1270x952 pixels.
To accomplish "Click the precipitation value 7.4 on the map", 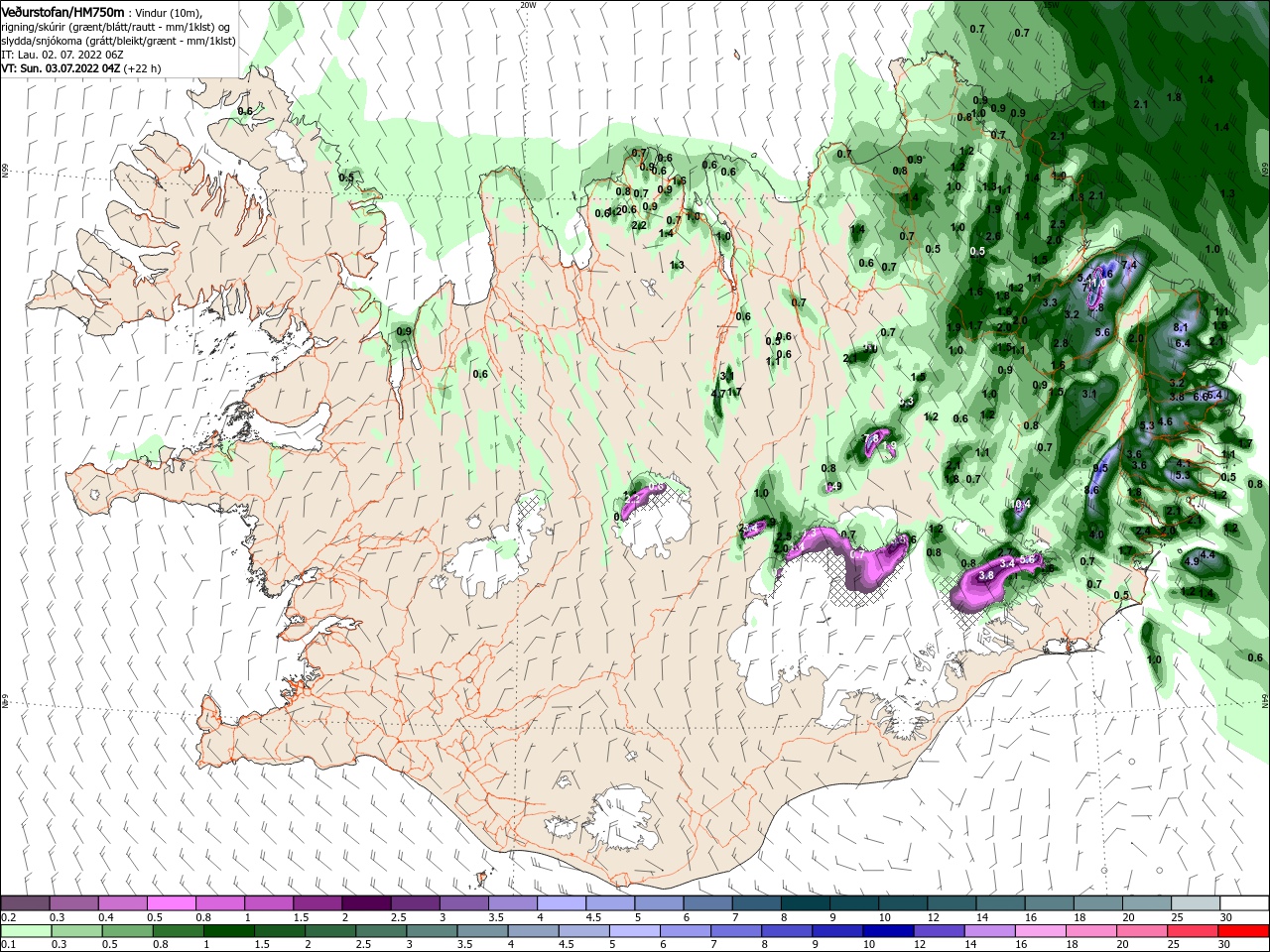I will pyautogui.click(x=1129, y=265).
